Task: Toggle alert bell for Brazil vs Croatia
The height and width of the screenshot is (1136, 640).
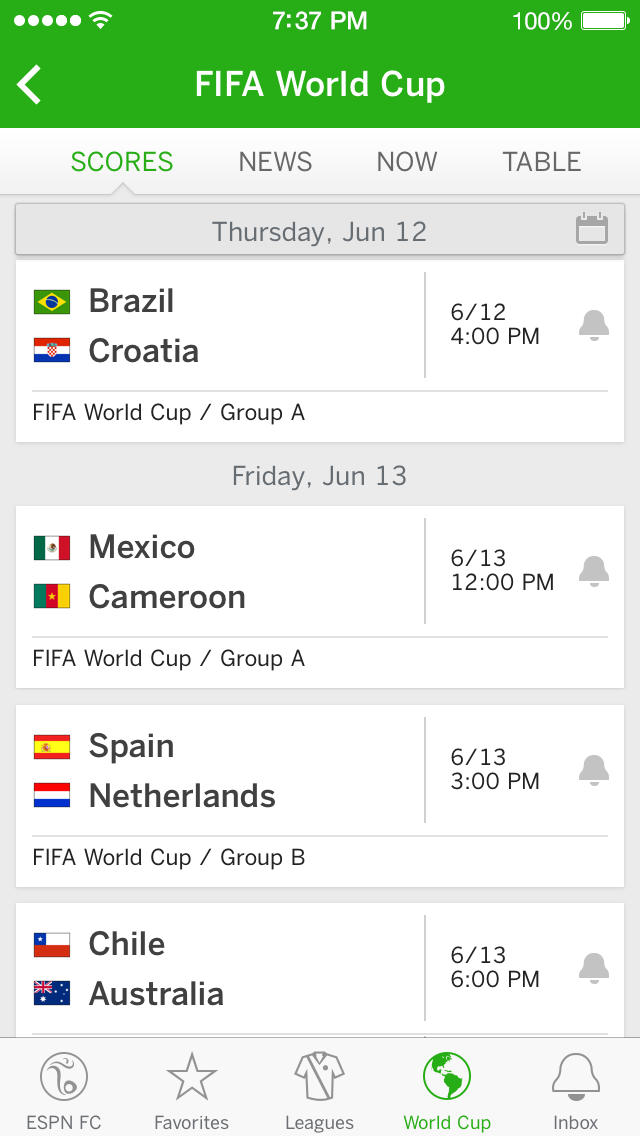Action: (x=594, y=325)
